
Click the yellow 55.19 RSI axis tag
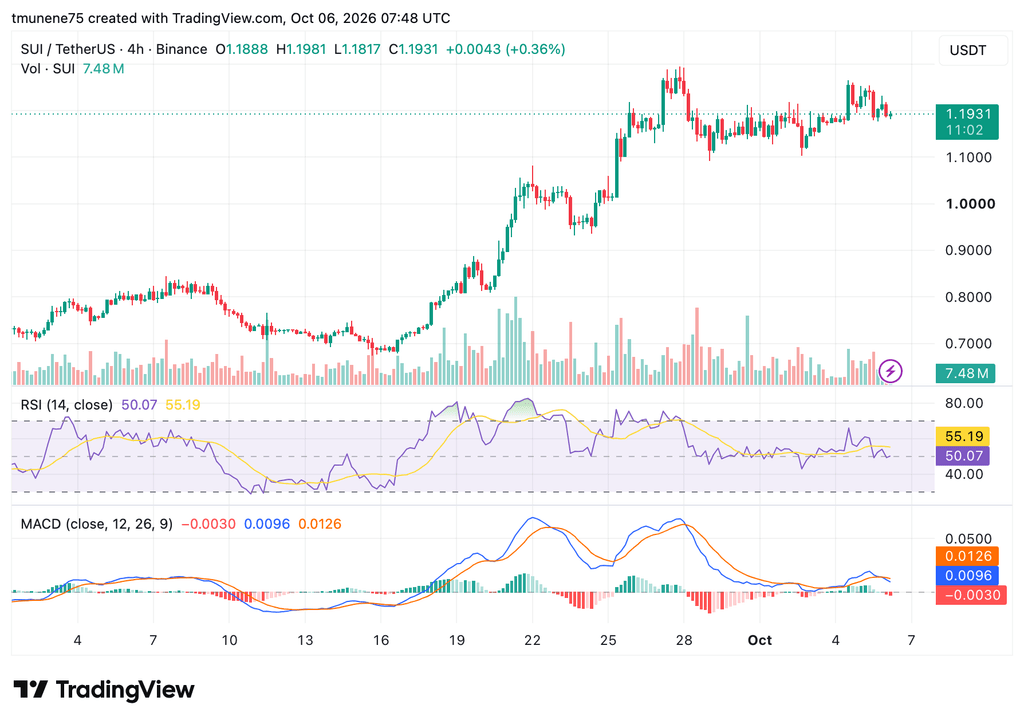(963, 436)
